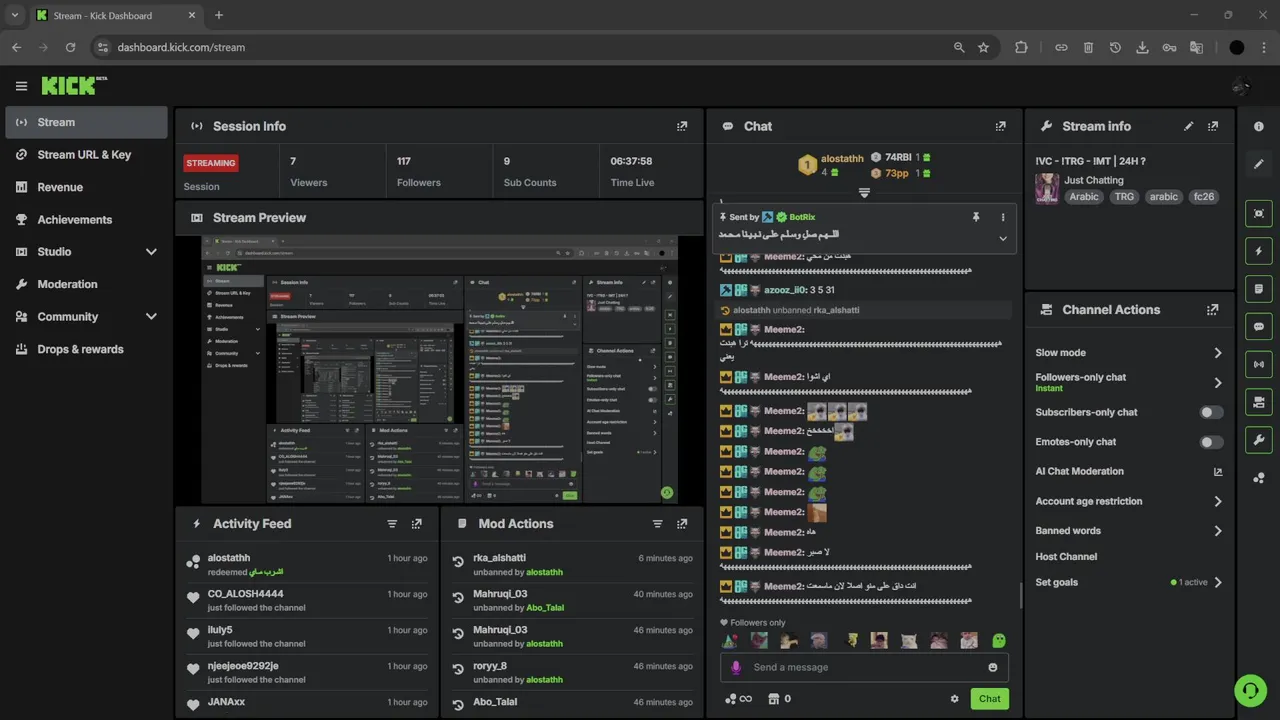Open Banned words settings
1280x720 pixels.
pos(1129,531)
